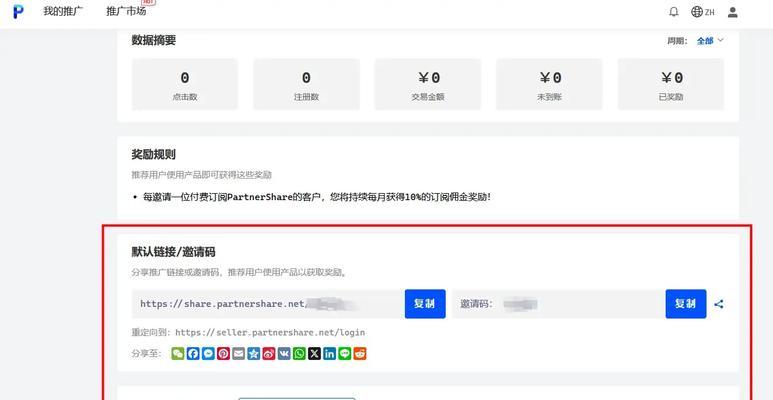The image size is (773, 400).
Task: Open the notifications bell
Action: pos(673,12)
